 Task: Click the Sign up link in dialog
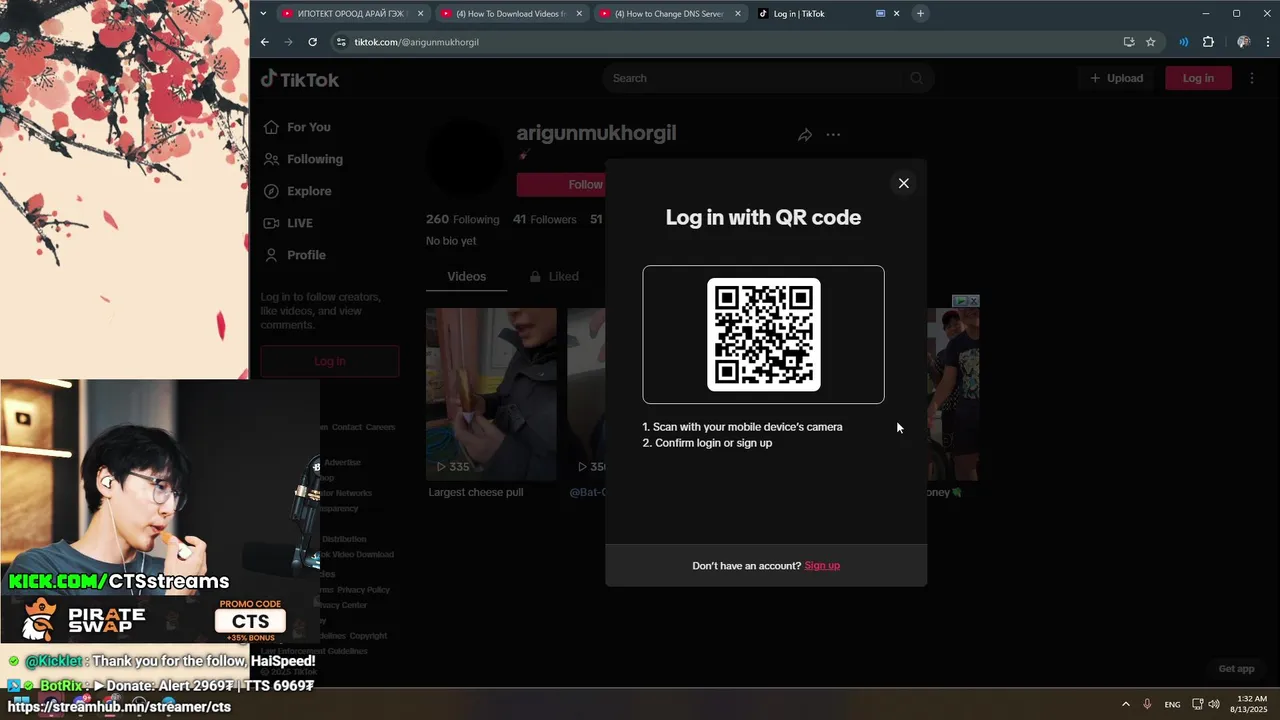(x=822, y=566)
